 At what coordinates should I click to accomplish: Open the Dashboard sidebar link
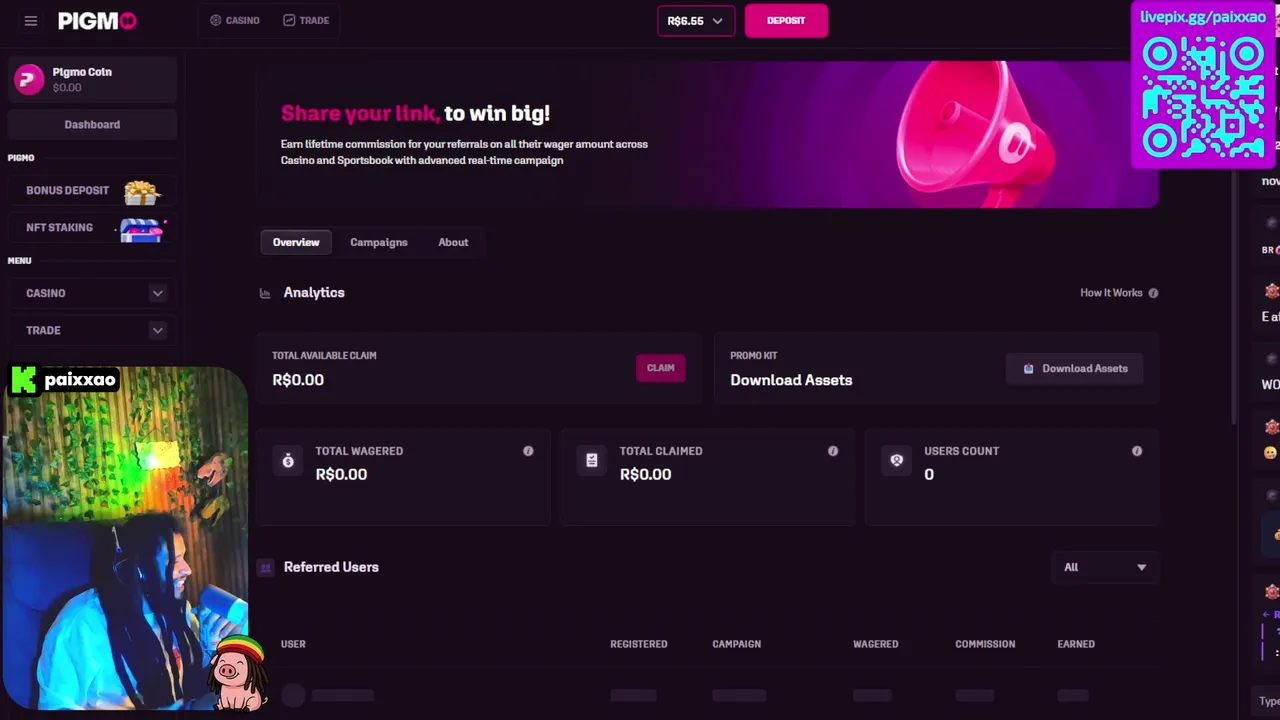pos(92,124)
